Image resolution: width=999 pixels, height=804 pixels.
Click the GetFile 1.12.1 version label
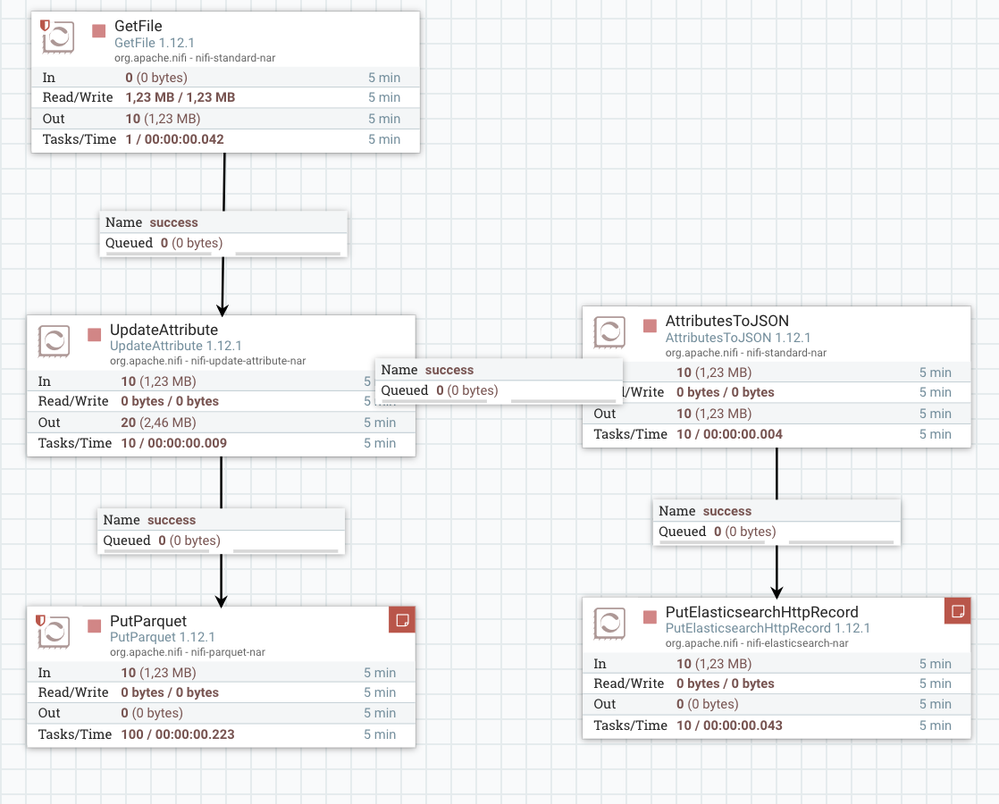[x=154, y=43]
